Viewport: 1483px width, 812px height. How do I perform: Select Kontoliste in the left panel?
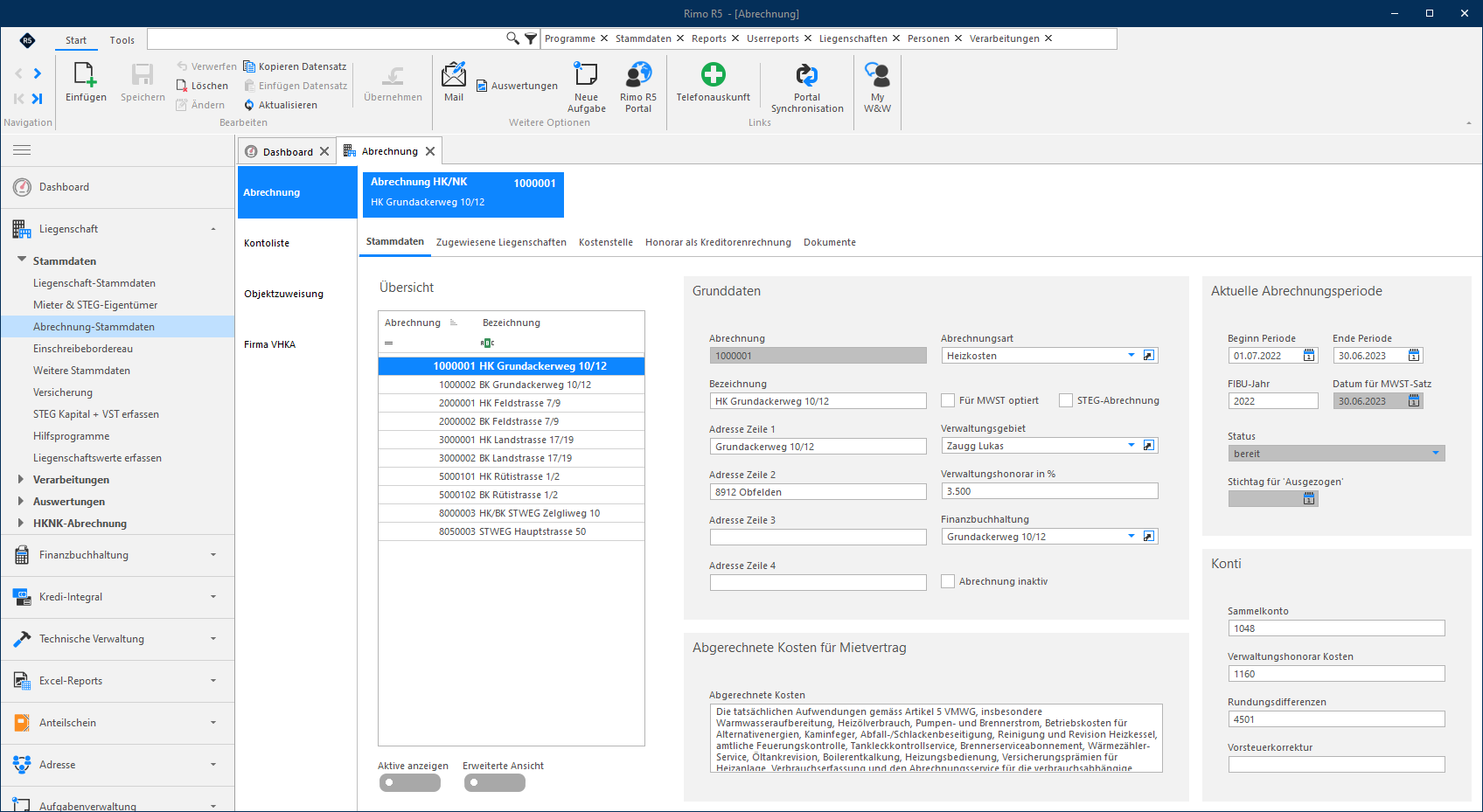click(x=267, y=243)
